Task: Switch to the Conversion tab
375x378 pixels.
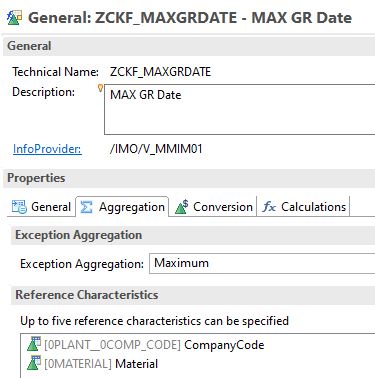Action: (213, 207)
